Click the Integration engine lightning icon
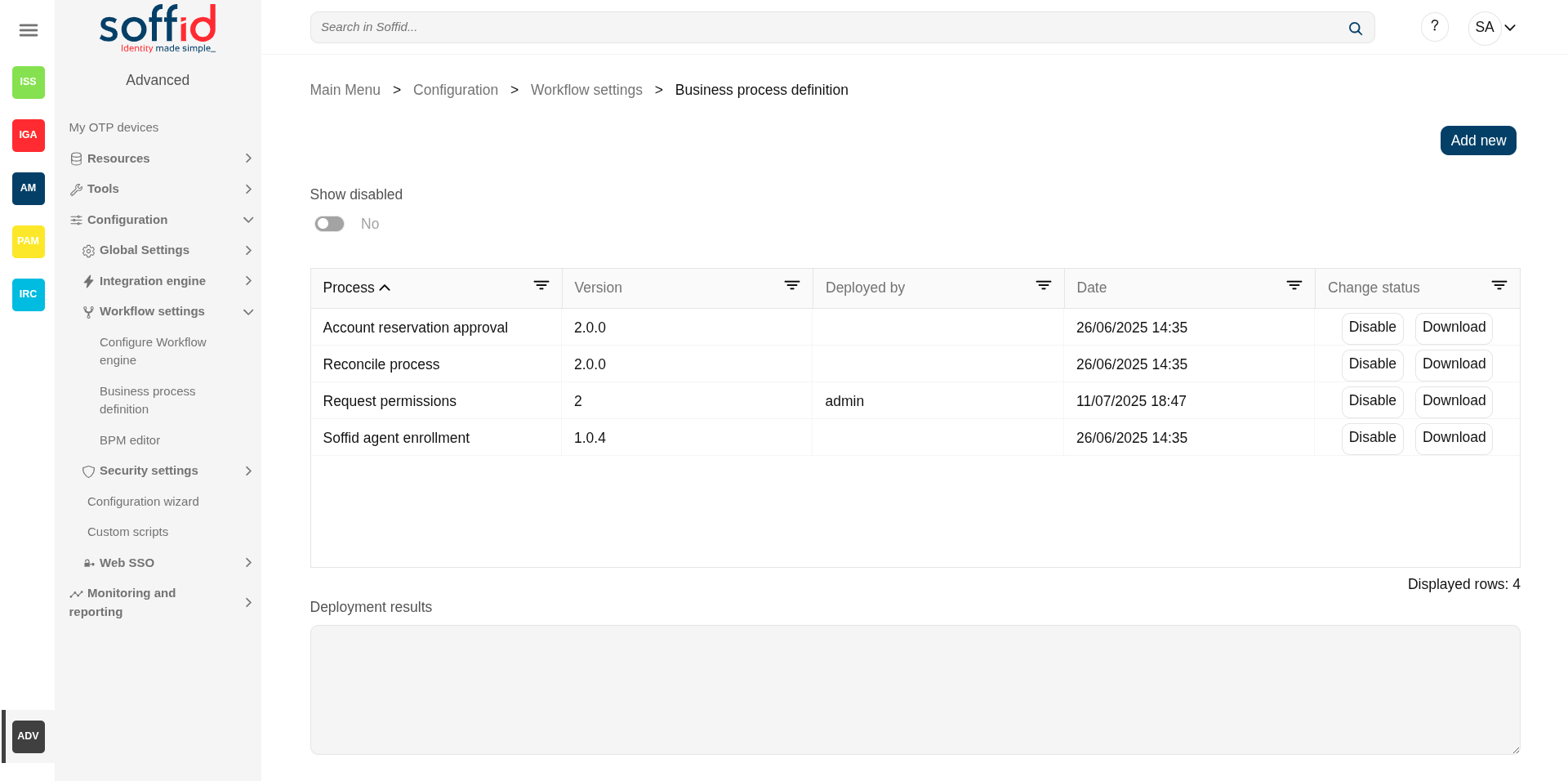The width and height of the screenshot is (1568, 781). click(x=88, y=281)
